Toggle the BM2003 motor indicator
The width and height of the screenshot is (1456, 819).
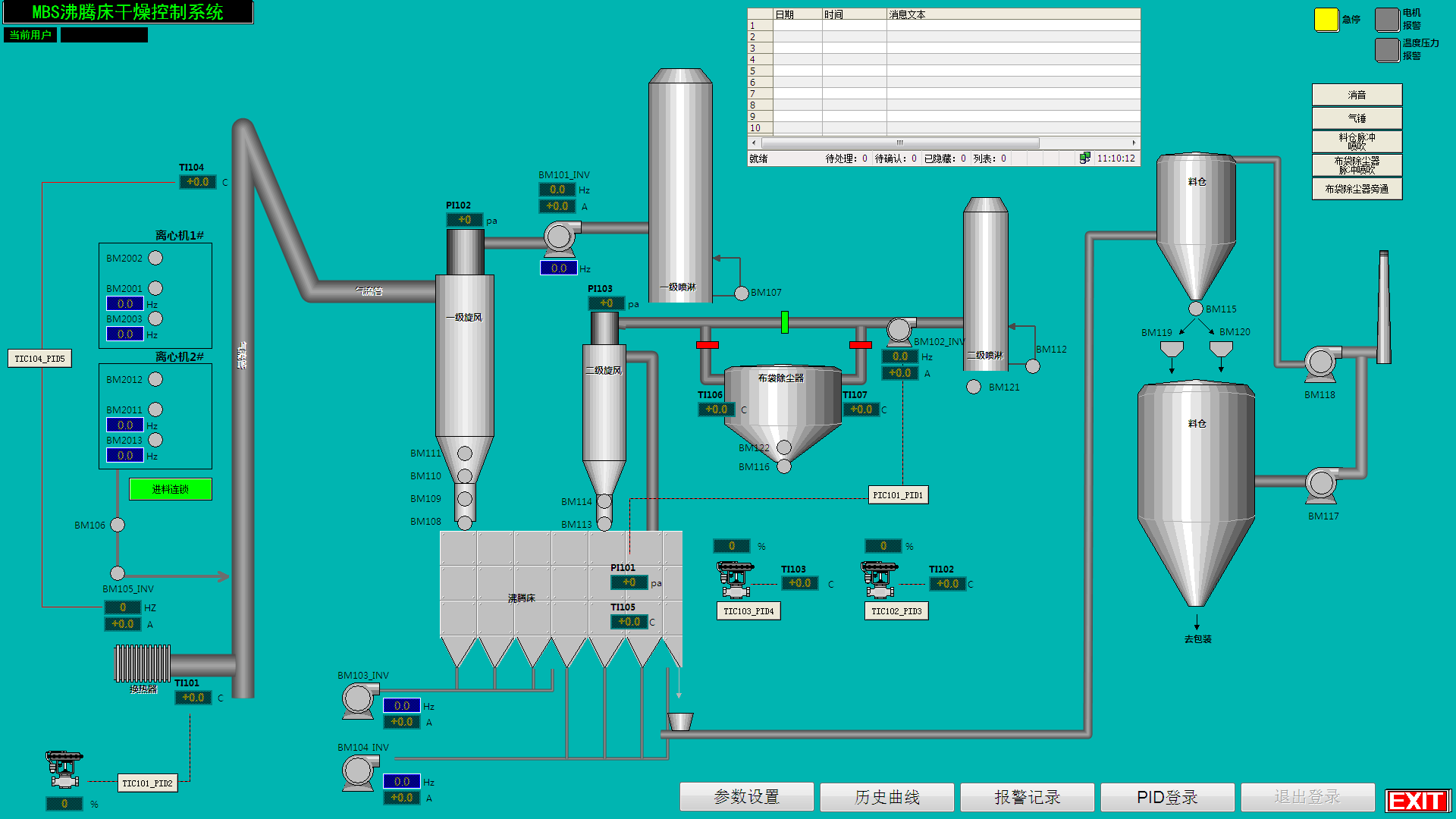point(155,318)
